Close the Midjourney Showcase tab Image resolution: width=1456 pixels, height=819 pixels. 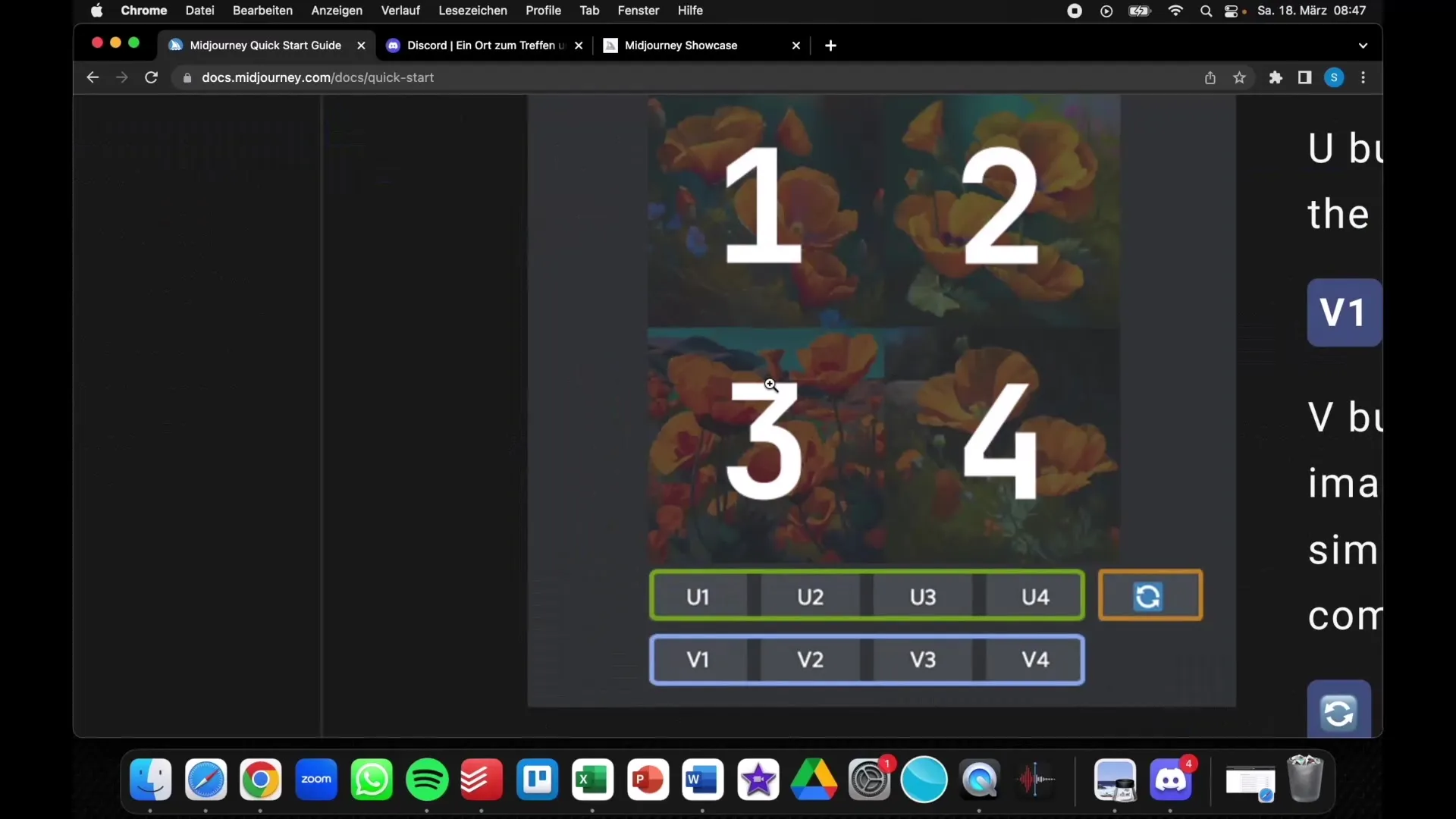[x=796, y=45]
